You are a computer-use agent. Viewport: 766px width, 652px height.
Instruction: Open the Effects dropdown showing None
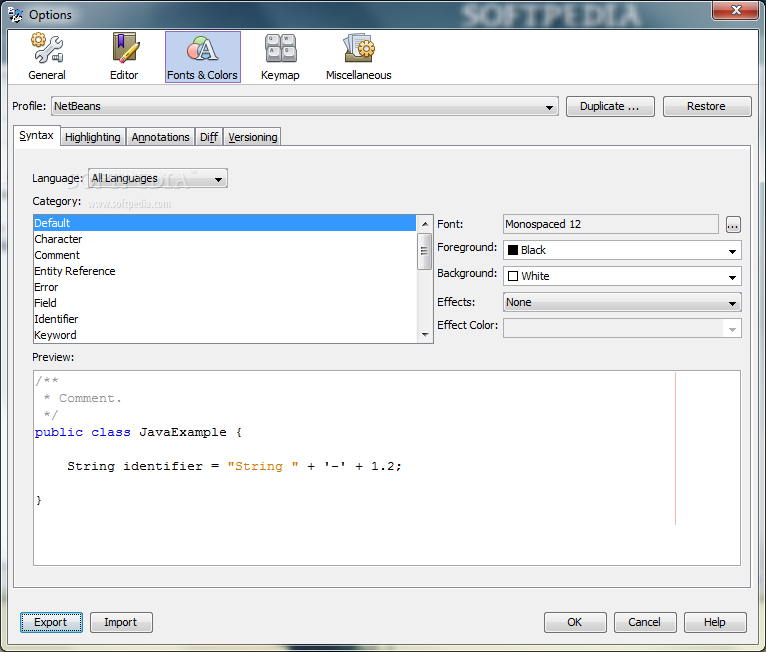click(622, 302)
